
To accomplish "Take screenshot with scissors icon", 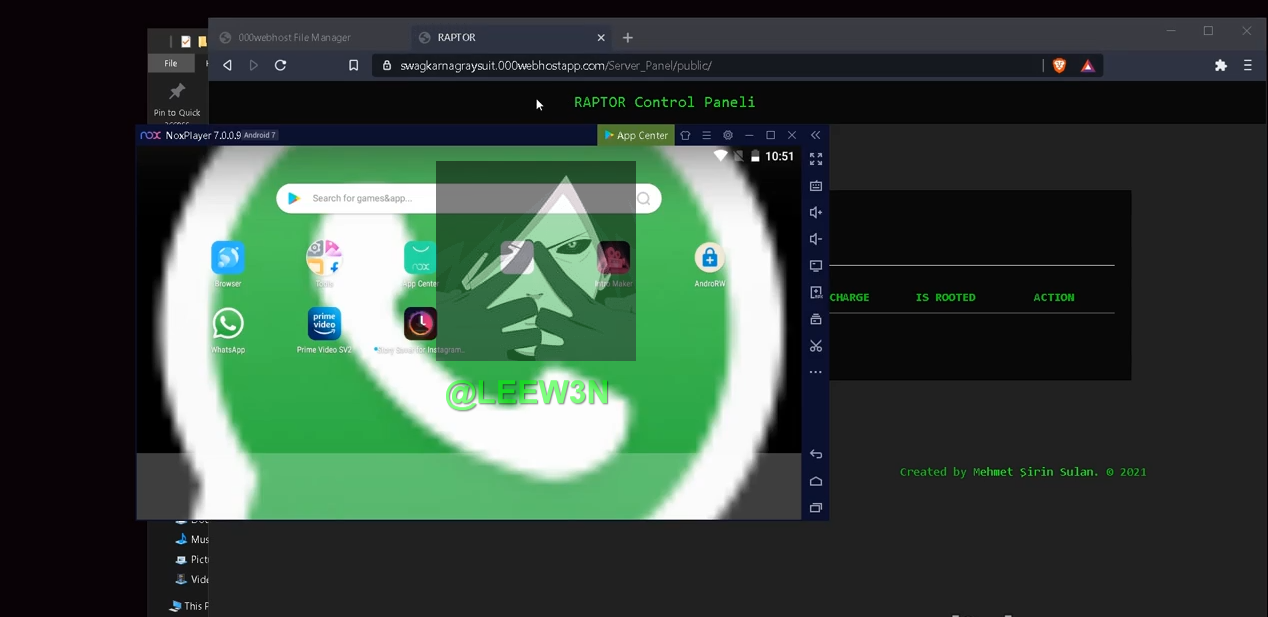I will pos(816,346).
